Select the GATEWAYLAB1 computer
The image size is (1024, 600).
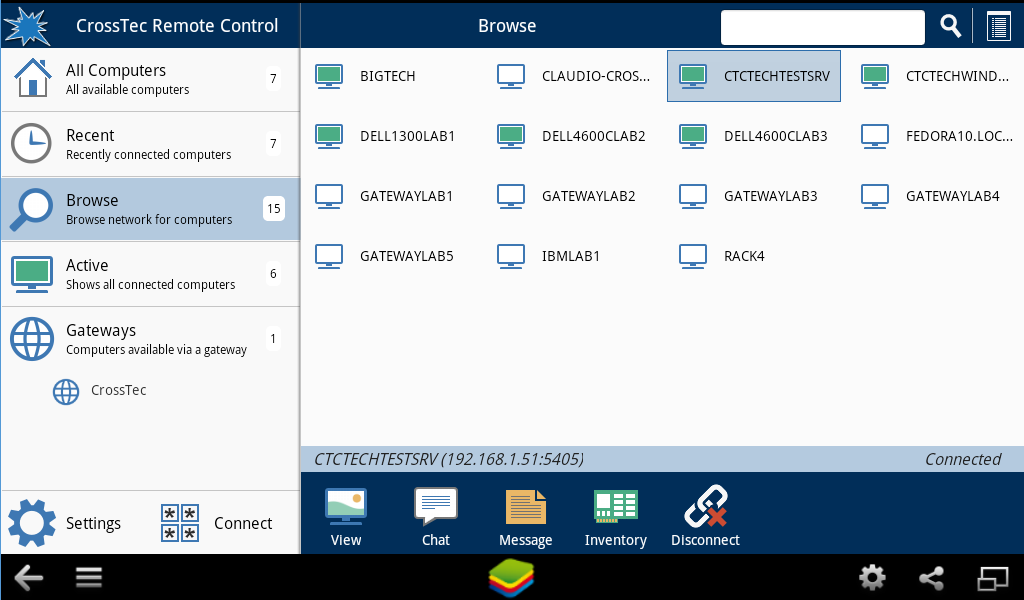click(389, 197)
